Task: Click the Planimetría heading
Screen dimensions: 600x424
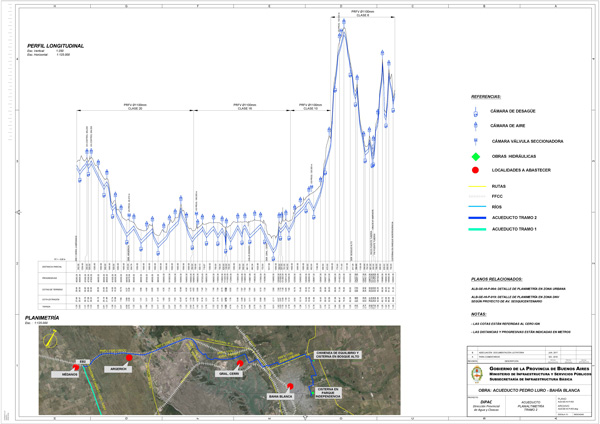Action: click(x=45, y=317)
